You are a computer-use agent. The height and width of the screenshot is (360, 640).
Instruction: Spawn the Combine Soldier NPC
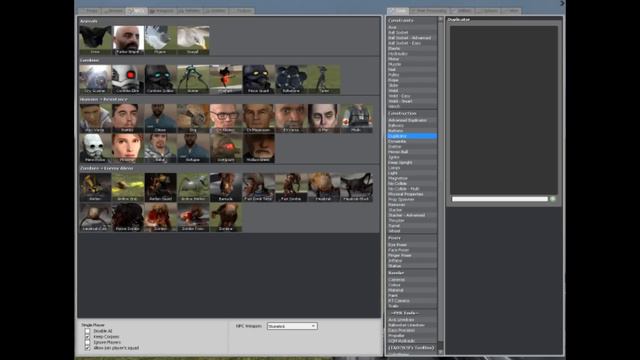point(160,79)
